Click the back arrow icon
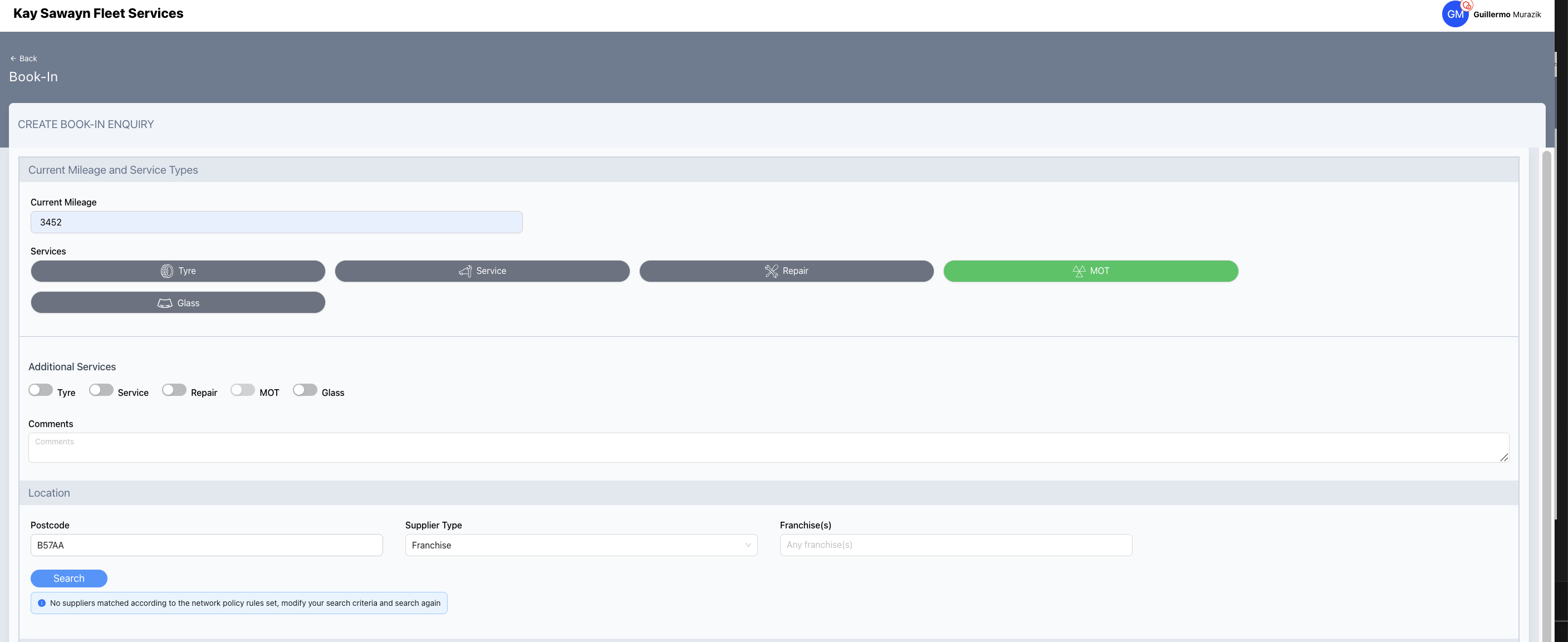This screenshot has height=642, width=1568. click(13, 58)
